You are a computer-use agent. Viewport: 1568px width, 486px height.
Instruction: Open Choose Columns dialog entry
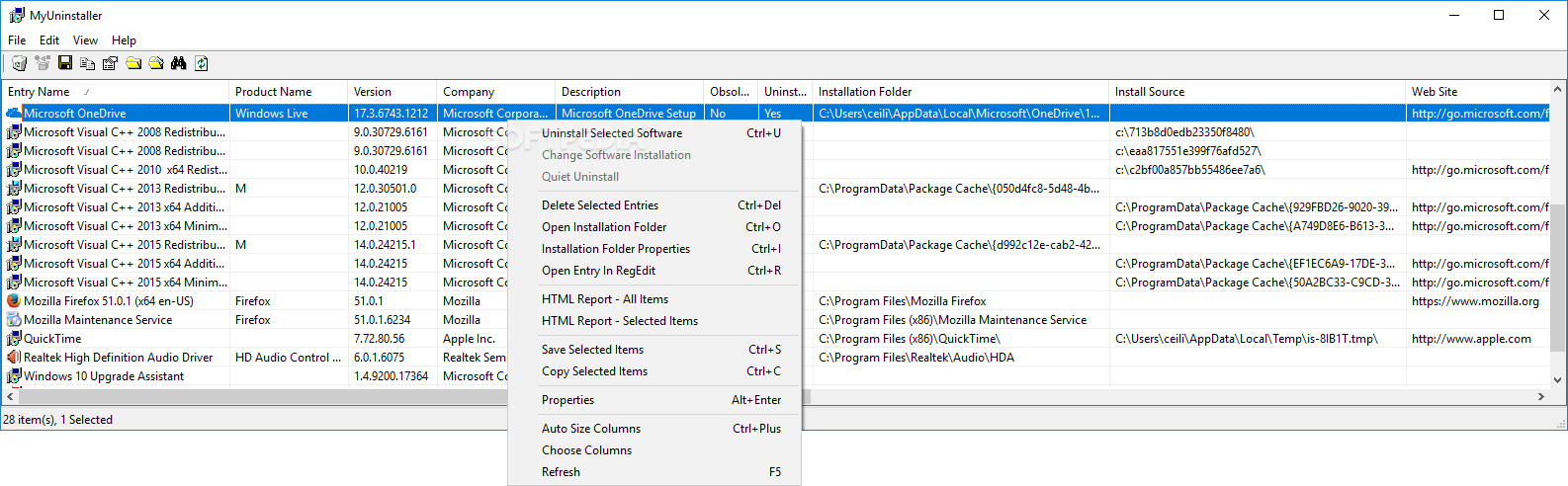click(x=654, y=450)
